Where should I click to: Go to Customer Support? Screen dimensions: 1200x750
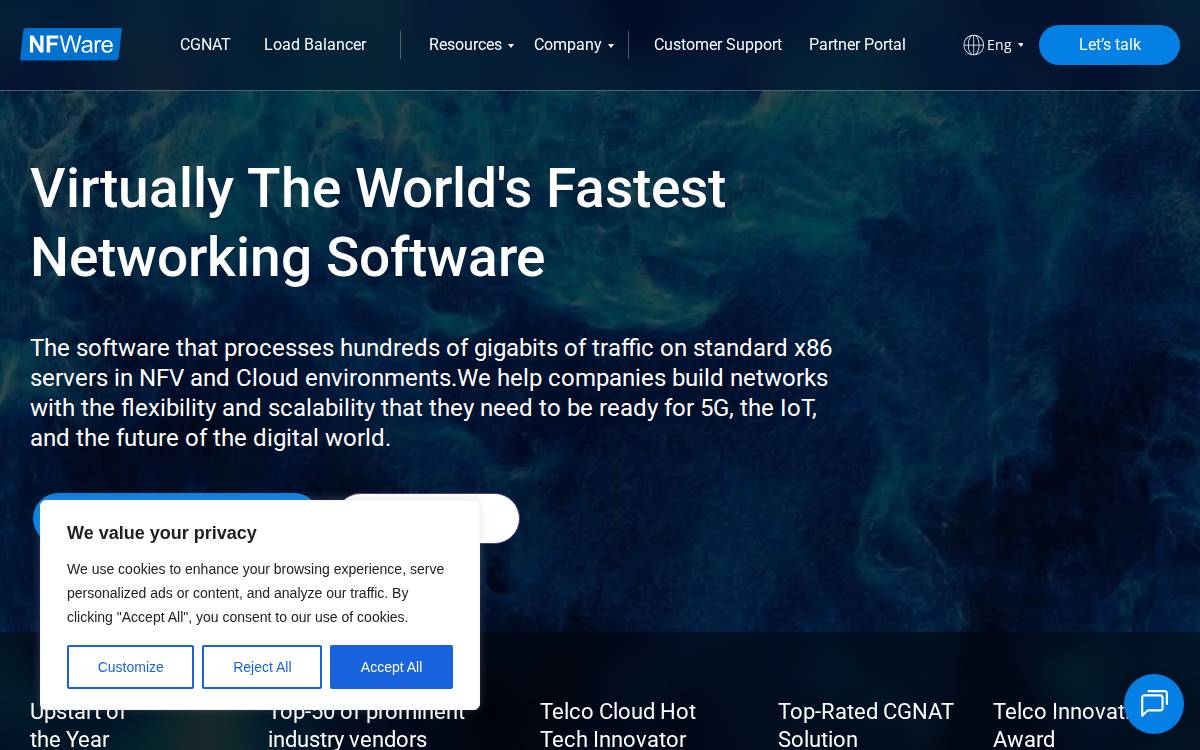pos(718,45)
